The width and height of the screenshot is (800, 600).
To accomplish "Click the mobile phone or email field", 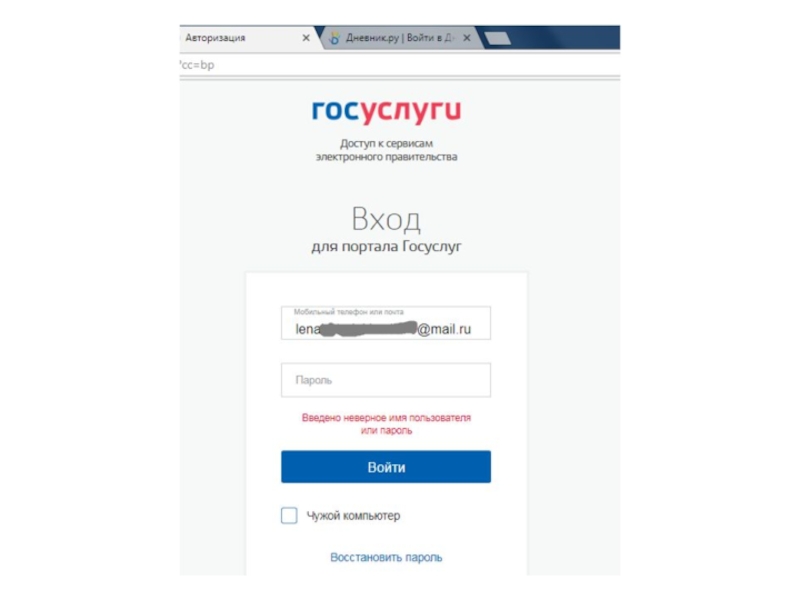I will click(x=386, y=323).
